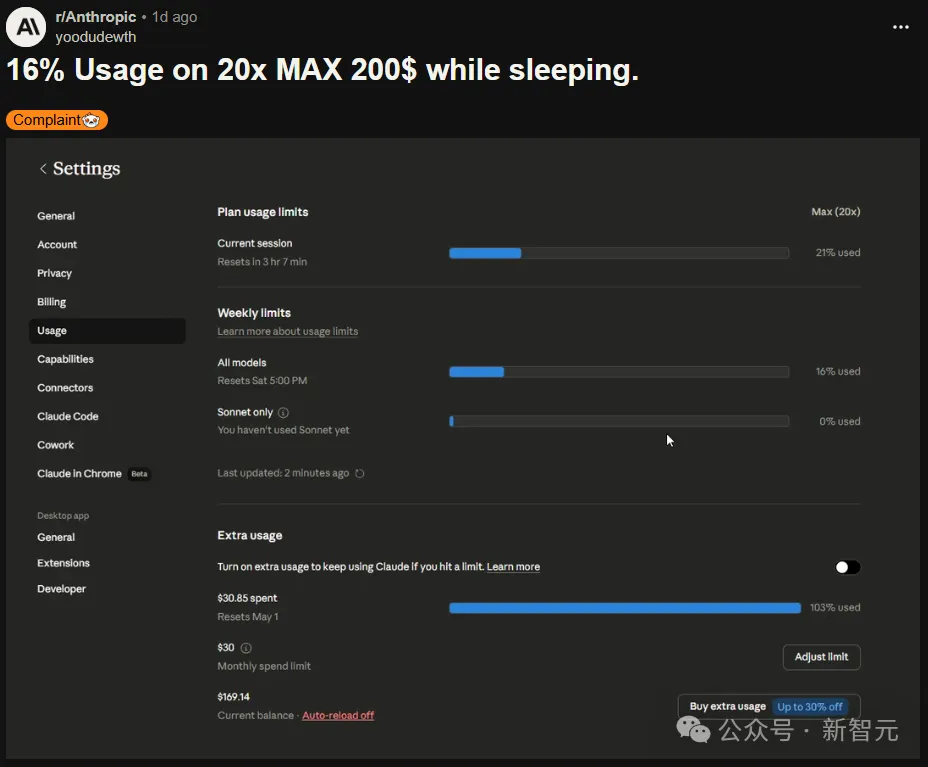Click the info icon next to Sonnet only
Image resolution: width=928 pixels, height=767 pixels.
[283, 412]
